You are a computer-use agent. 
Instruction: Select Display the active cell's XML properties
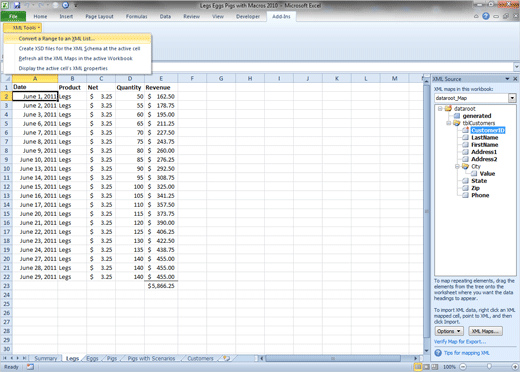tap(77, 68)
